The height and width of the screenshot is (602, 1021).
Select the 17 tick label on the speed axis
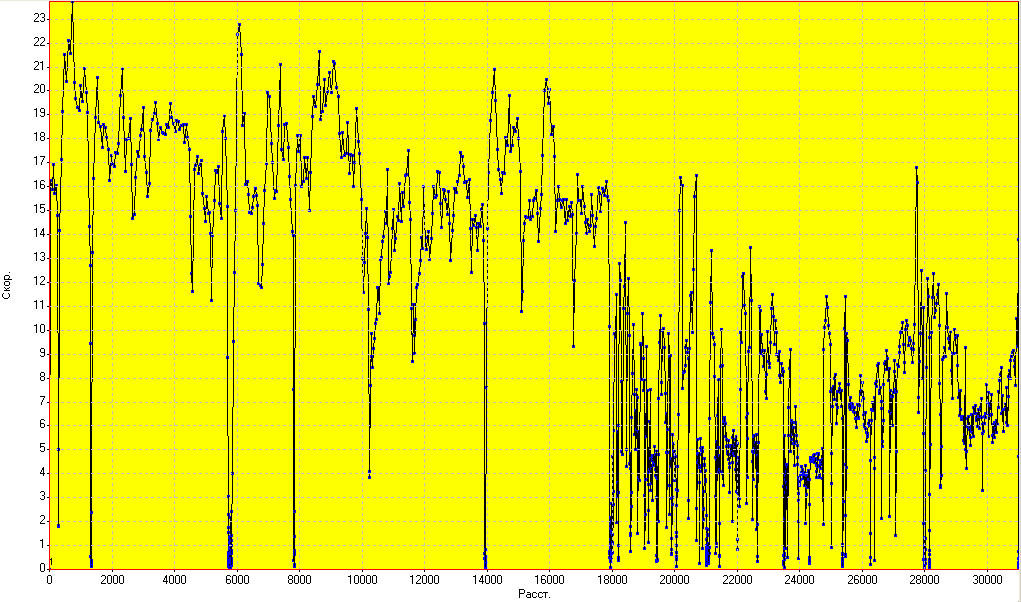(40, 161)
